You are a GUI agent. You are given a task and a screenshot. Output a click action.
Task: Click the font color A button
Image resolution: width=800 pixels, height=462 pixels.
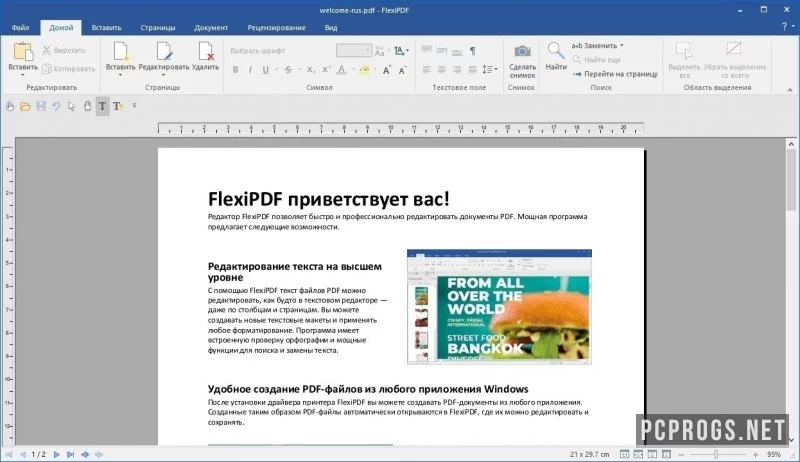point(341,70)
